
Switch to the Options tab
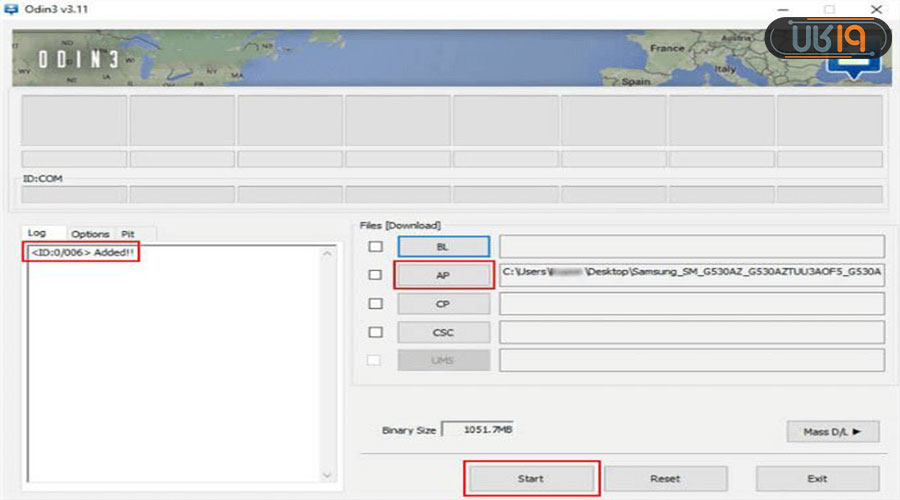(90, 234)
